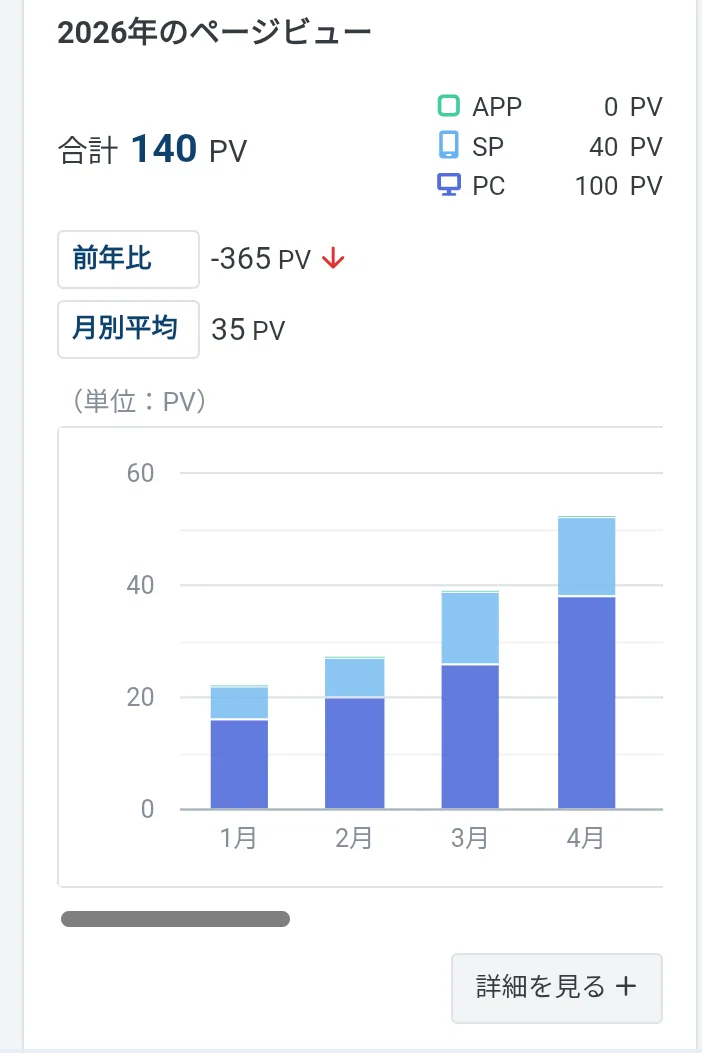Click the light blue SP segment of 3月 bar

(x=470, y=629)
